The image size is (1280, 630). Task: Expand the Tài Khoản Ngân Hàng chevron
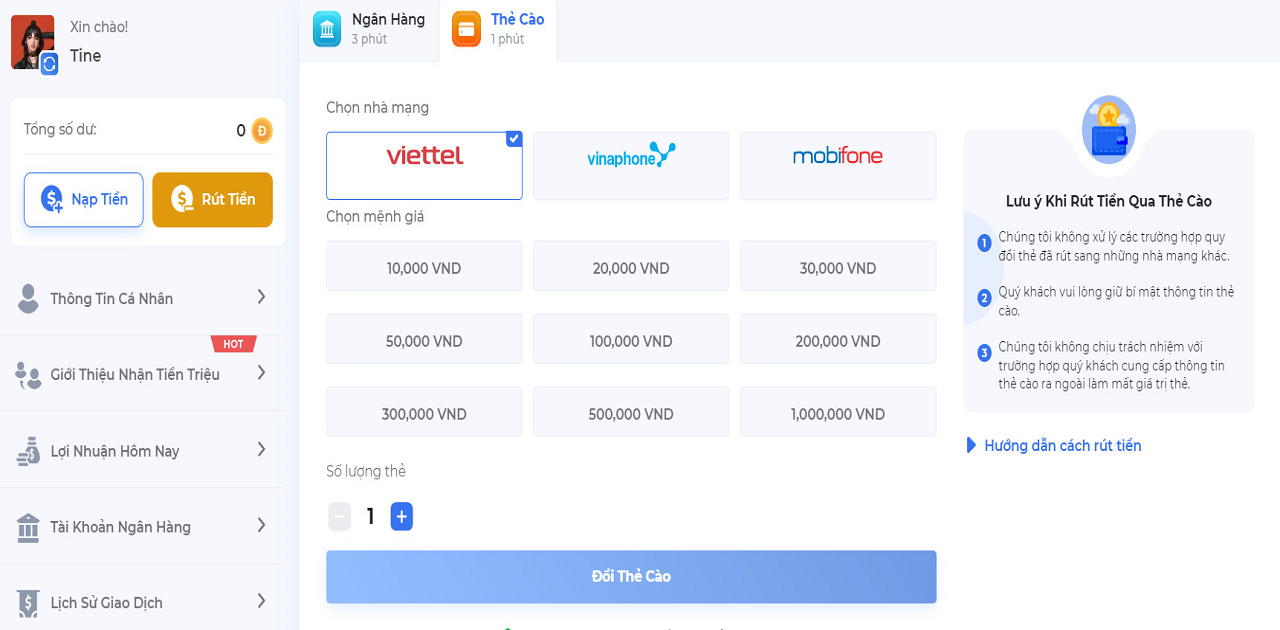point(261,526)
